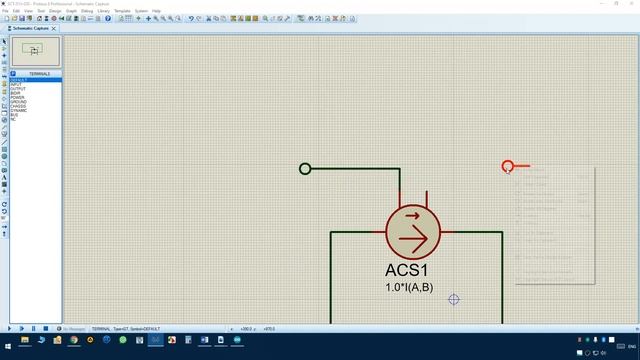The height and width of the screenshot is (360, 640).
Task: Open the Library menu
Action: (104, 11)
